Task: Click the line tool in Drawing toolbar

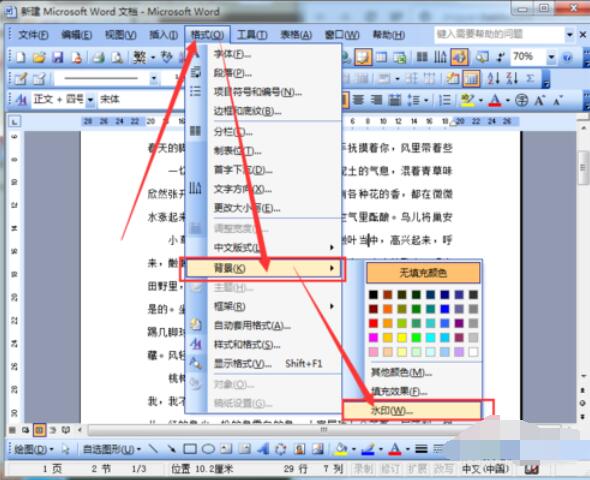Action: tap(153, 448)
